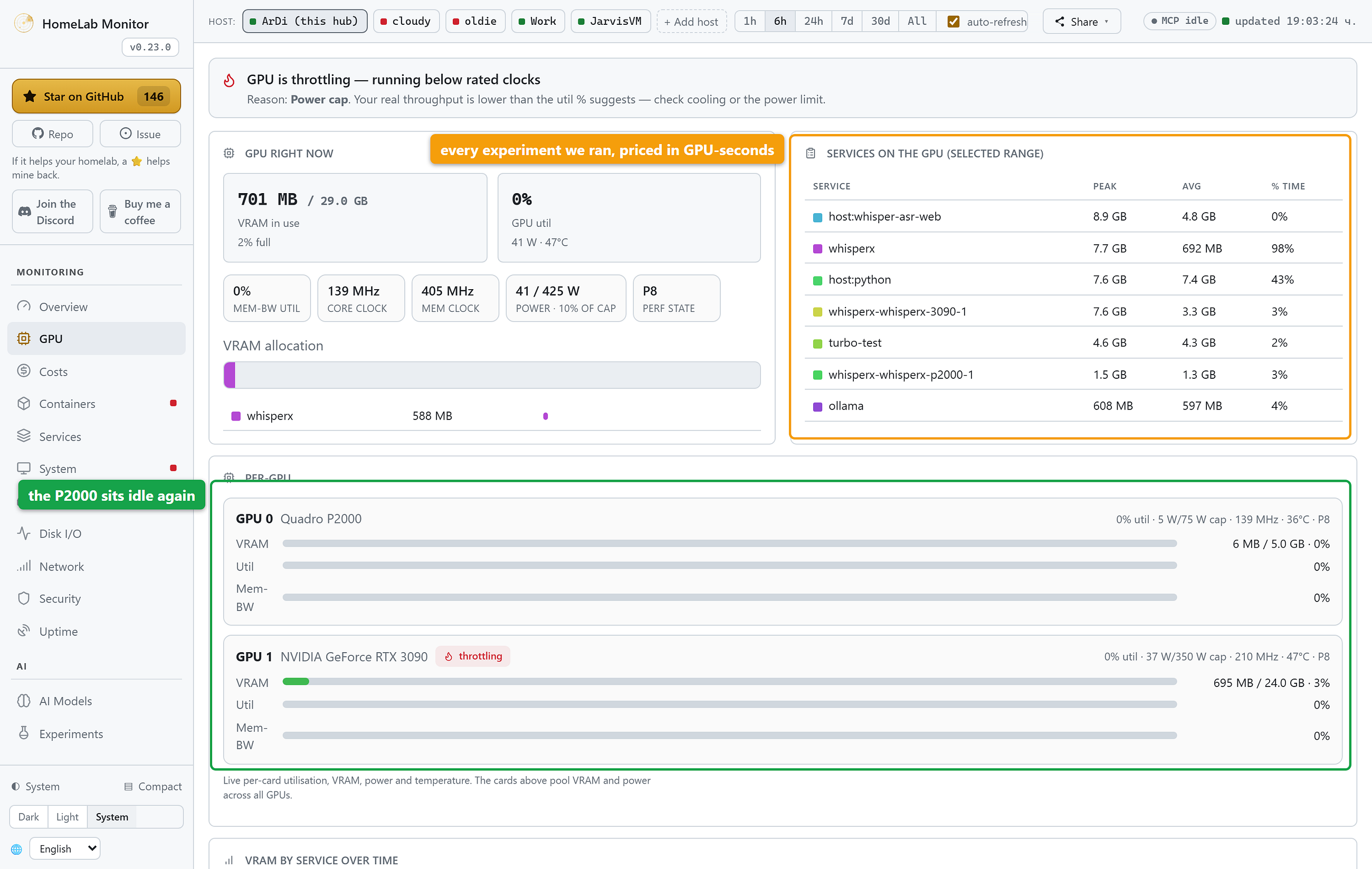Screen dimensions: 1372x869
Task: Open the Share dropdown menu
Action: pos(1081,22)
